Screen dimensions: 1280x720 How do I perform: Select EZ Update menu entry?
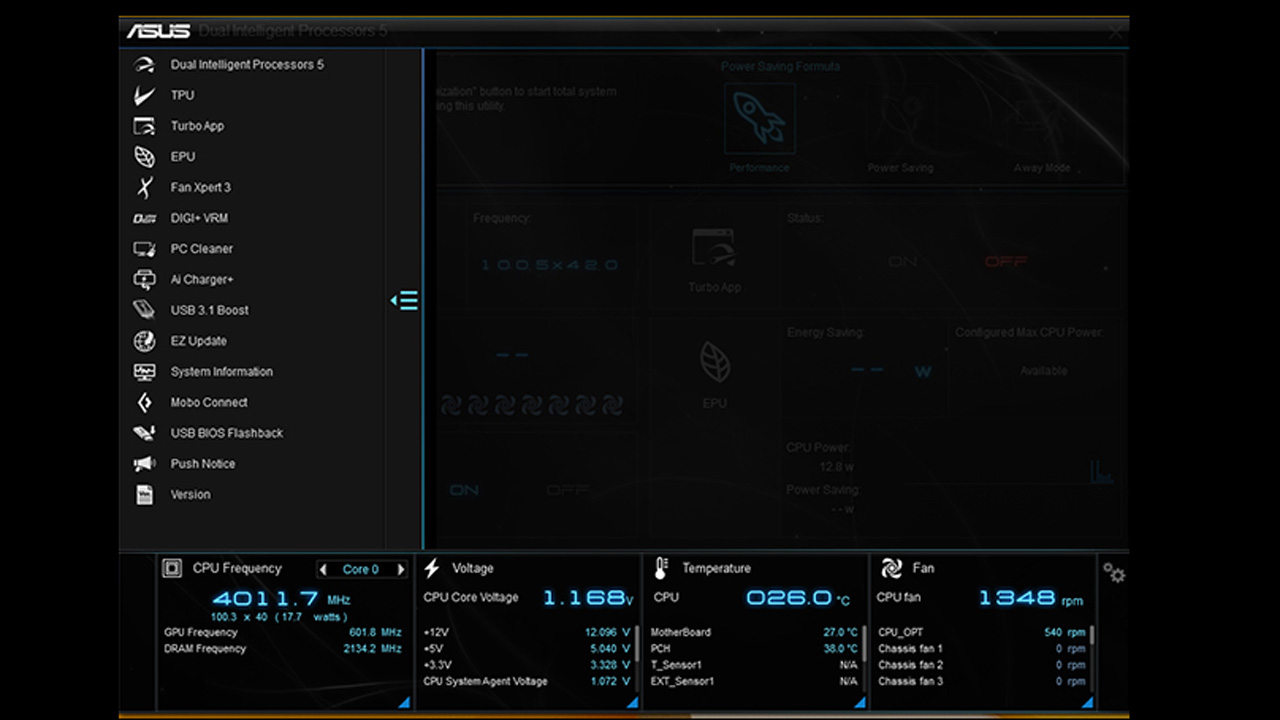(x=199, y=341)
